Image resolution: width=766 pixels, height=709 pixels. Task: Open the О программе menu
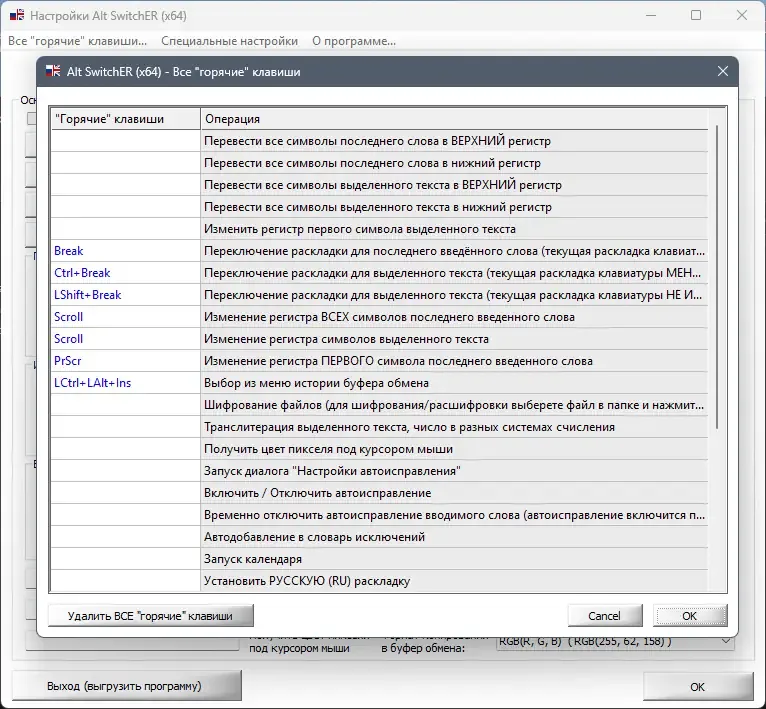[354, 41]
